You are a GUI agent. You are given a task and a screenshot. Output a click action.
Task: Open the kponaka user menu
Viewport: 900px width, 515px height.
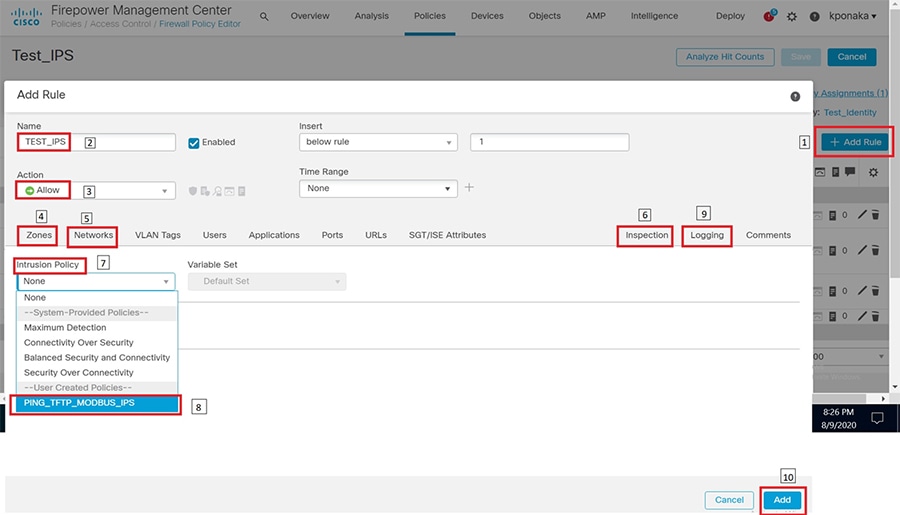click(x=852, y=16)
